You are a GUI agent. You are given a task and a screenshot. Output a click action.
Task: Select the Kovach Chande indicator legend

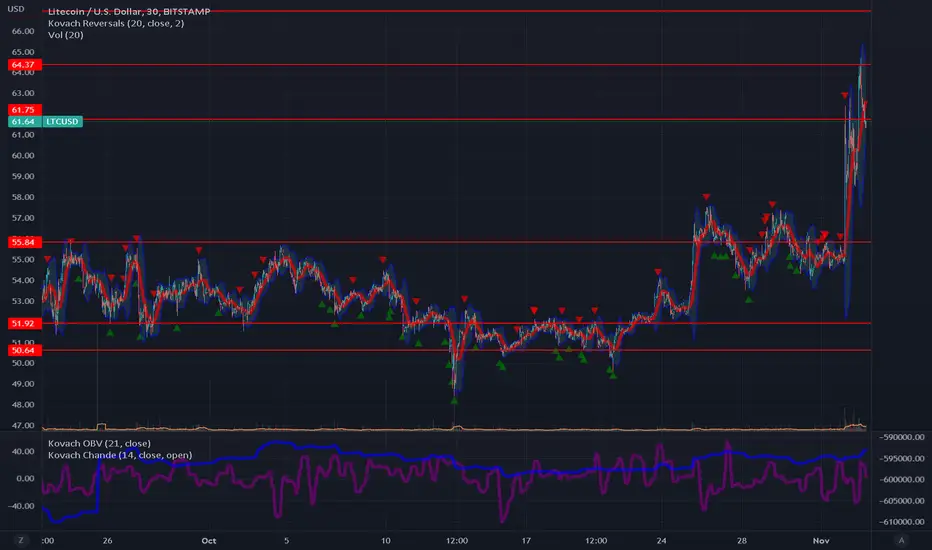(120, 455)
